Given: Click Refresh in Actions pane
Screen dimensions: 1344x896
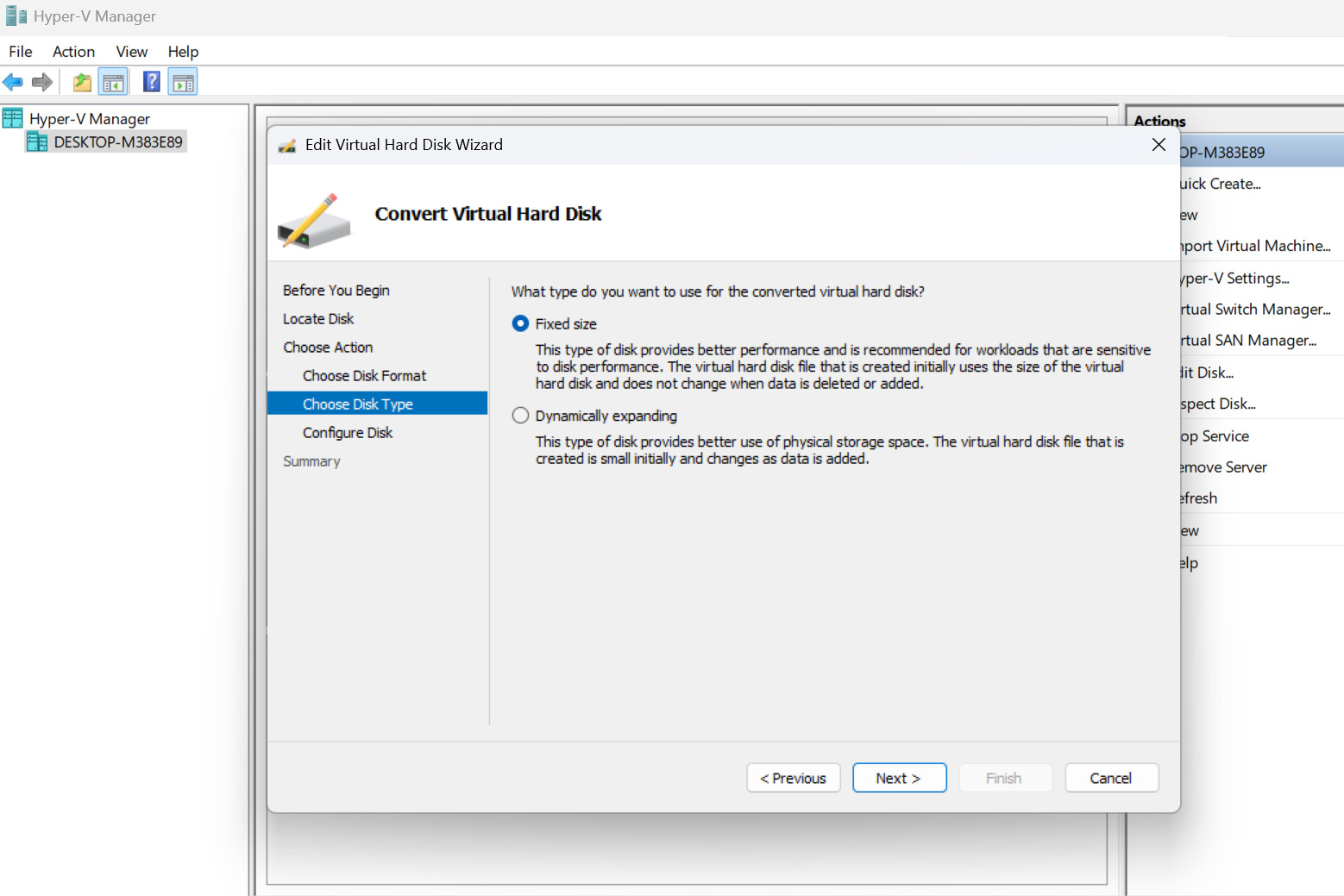Looking at the screenshot, I should [1198, 498].
